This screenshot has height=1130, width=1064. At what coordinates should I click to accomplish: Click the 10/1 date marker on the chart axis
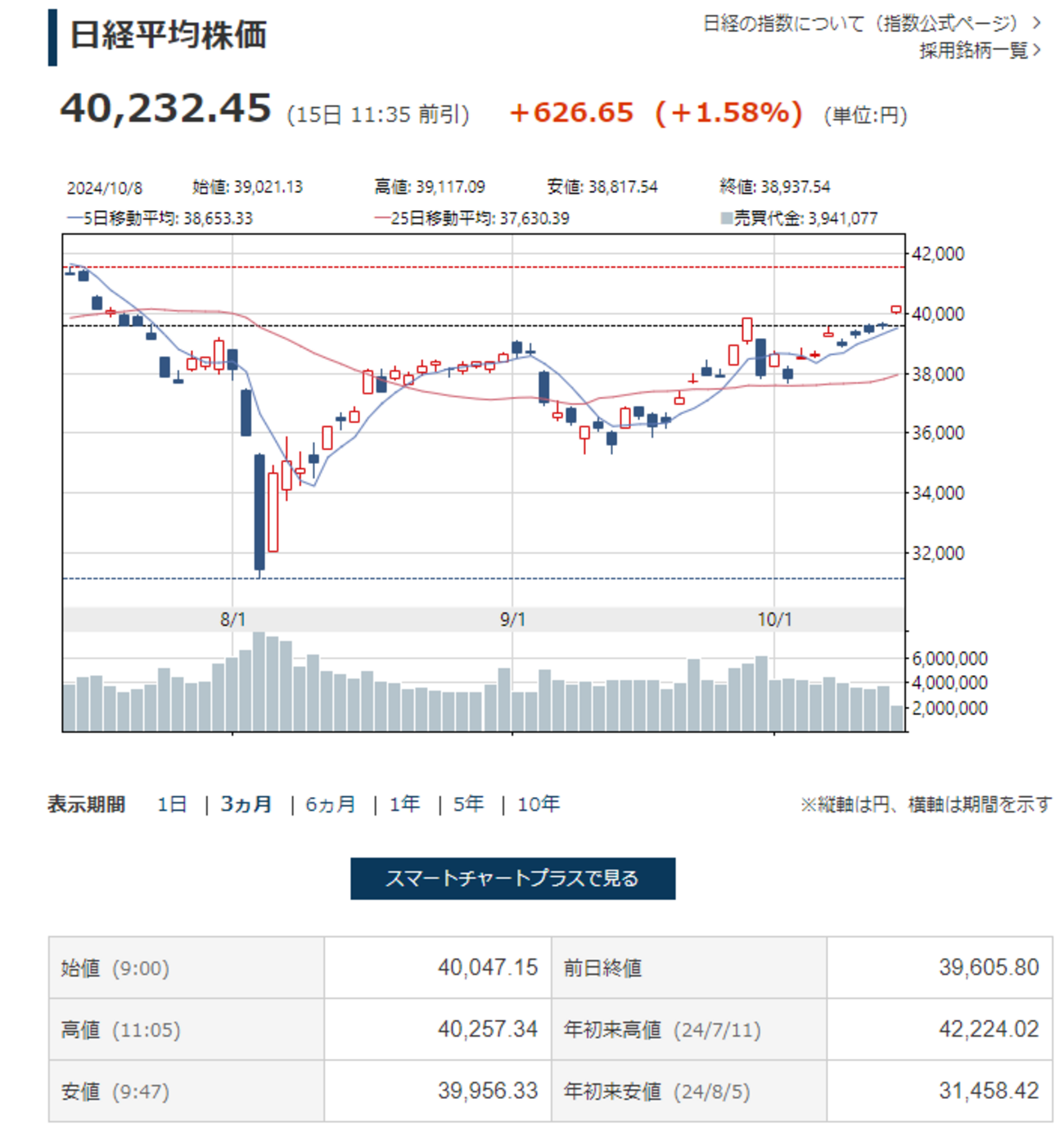point(774,619)
